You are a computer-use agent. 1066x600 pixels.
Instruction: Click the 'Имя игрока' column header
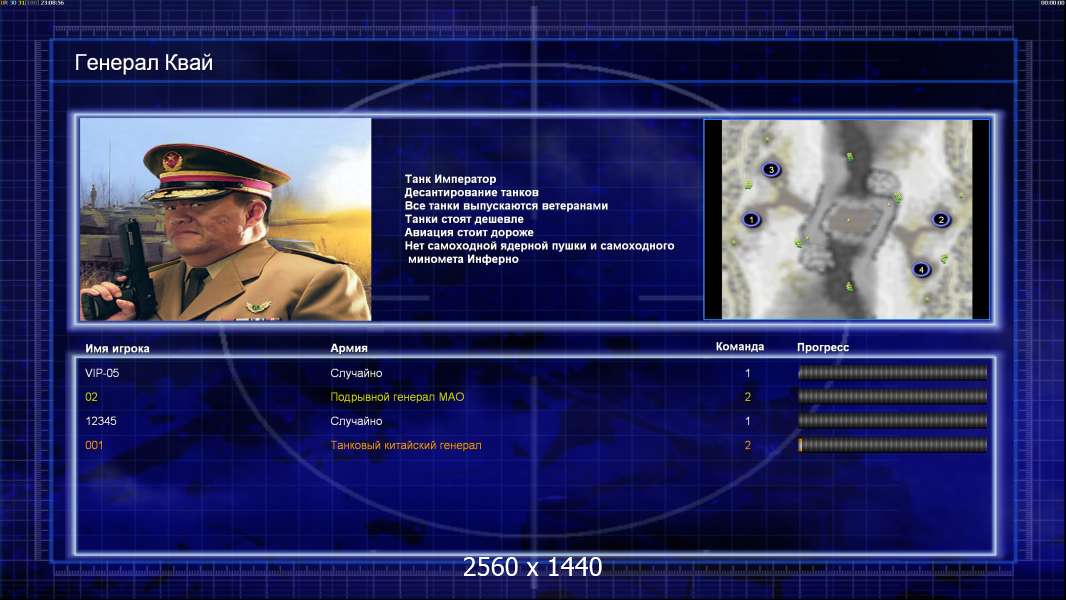point(117,349)
